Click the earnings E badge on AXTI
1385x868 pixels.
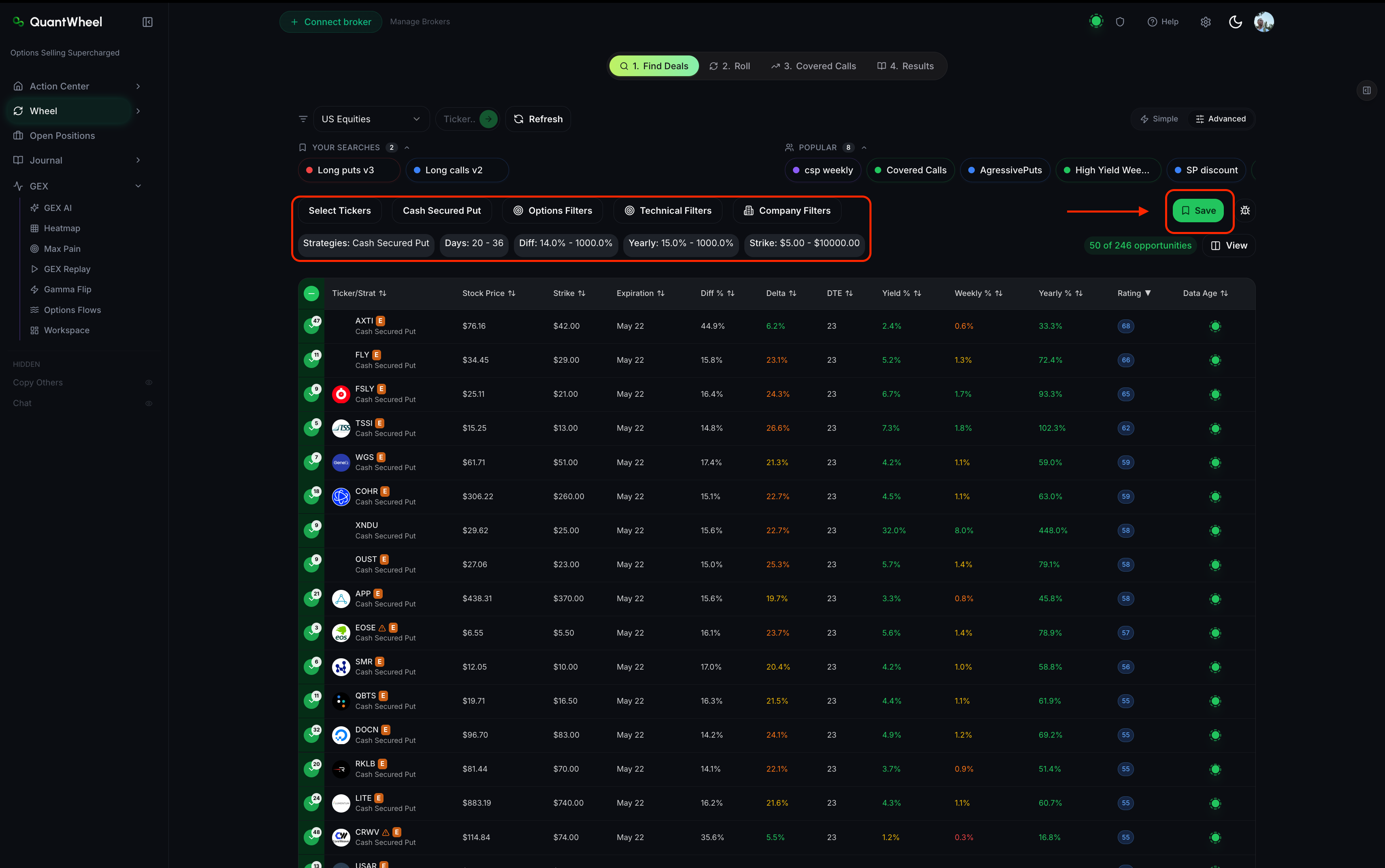(x=380, y=321)
